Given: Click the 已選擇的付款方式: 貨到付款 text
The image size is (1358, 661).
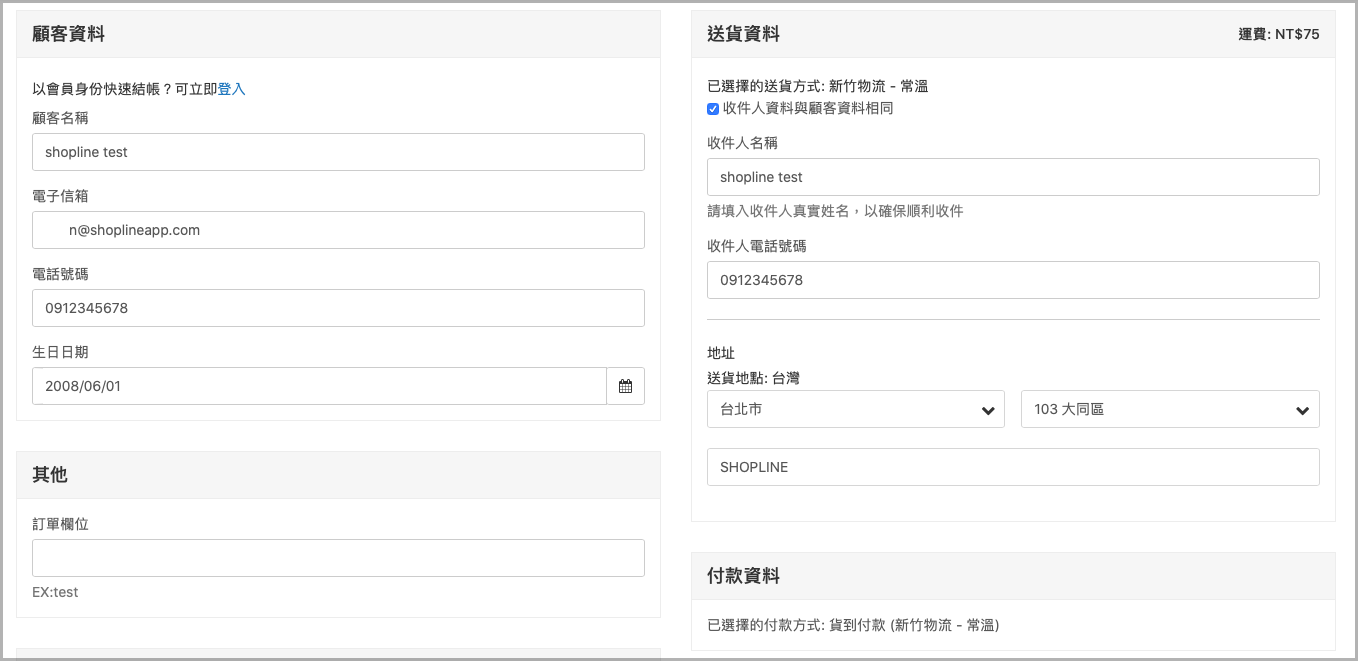Looking at the screenshot, I should (853, 625).
